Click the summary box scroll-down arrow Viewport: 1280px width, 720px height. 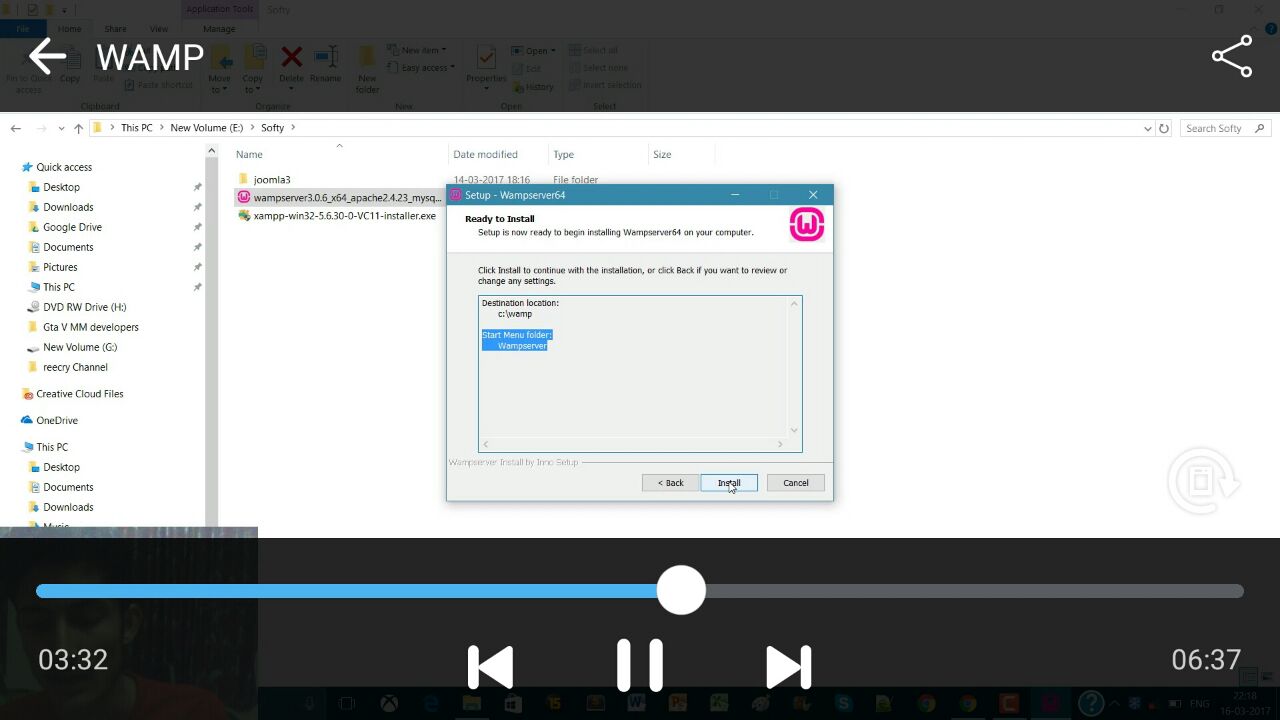795,431
